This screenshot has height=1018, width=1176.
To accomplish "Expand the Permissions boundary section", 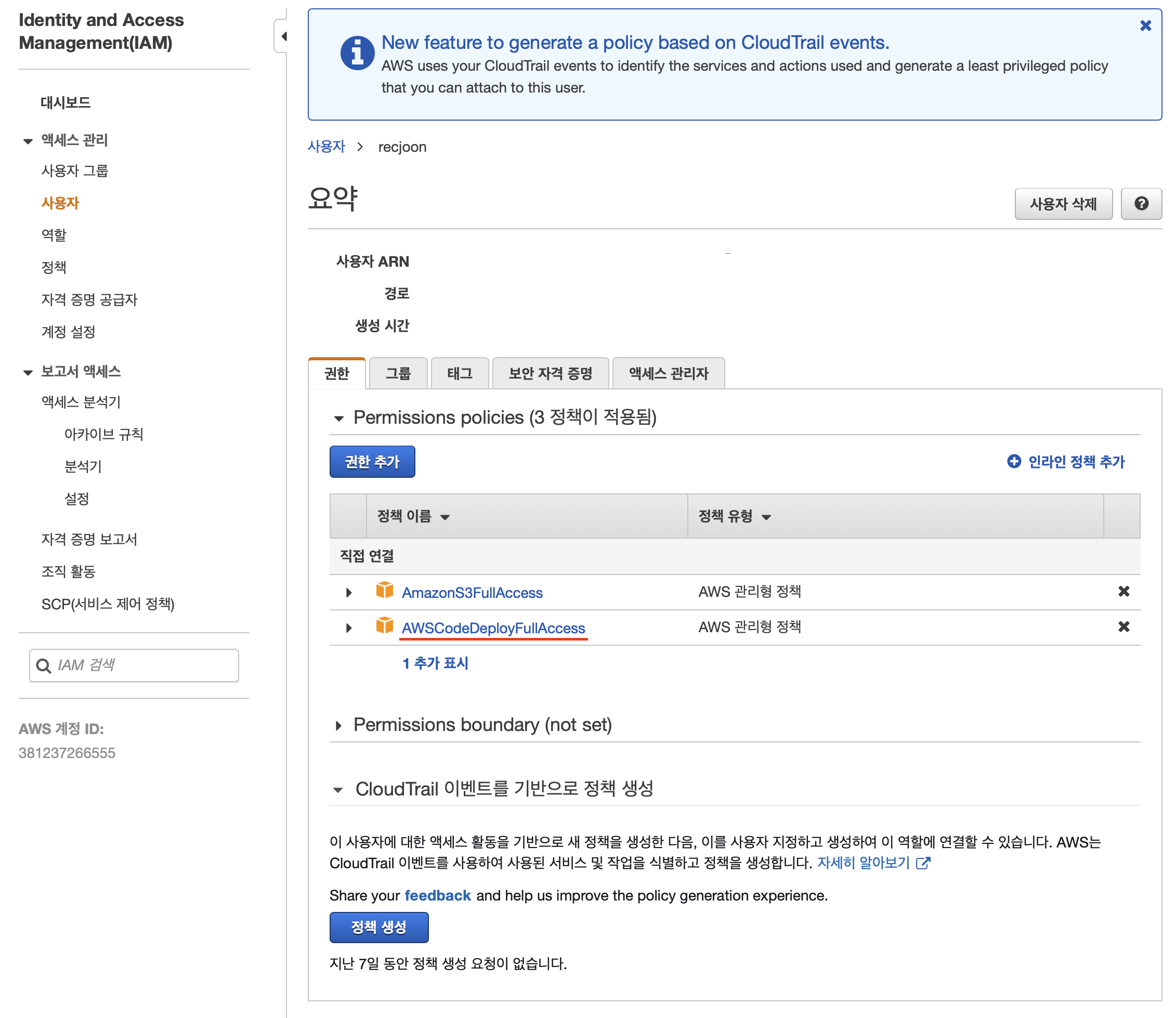I will (339, 725).
